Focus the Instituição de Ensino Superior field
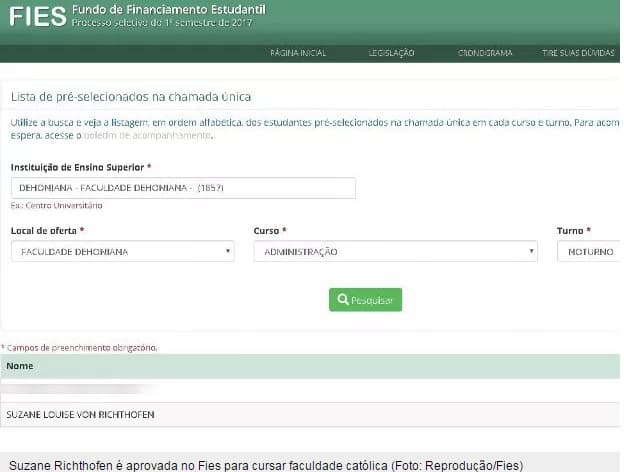This screenshot has height=472, width=624. 183,188
